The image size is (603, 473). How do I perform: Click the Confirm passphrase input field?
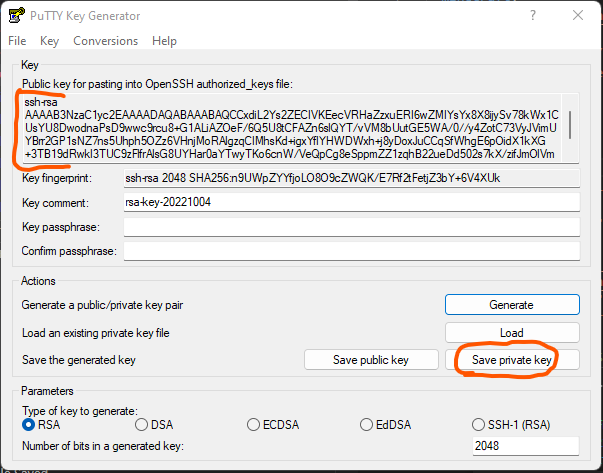(351, 251)
